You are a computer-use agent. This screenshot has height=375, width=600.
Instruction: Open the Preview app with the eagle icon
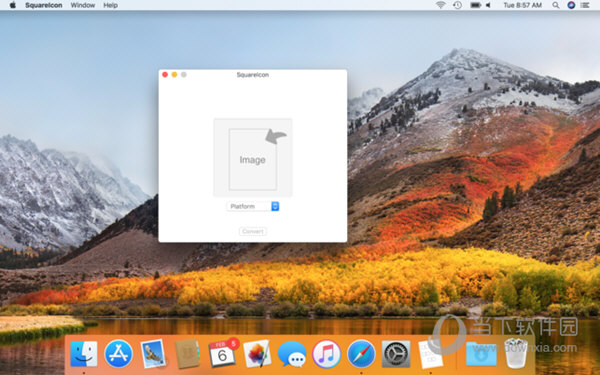pyautogui.click(x=153, y=354)
